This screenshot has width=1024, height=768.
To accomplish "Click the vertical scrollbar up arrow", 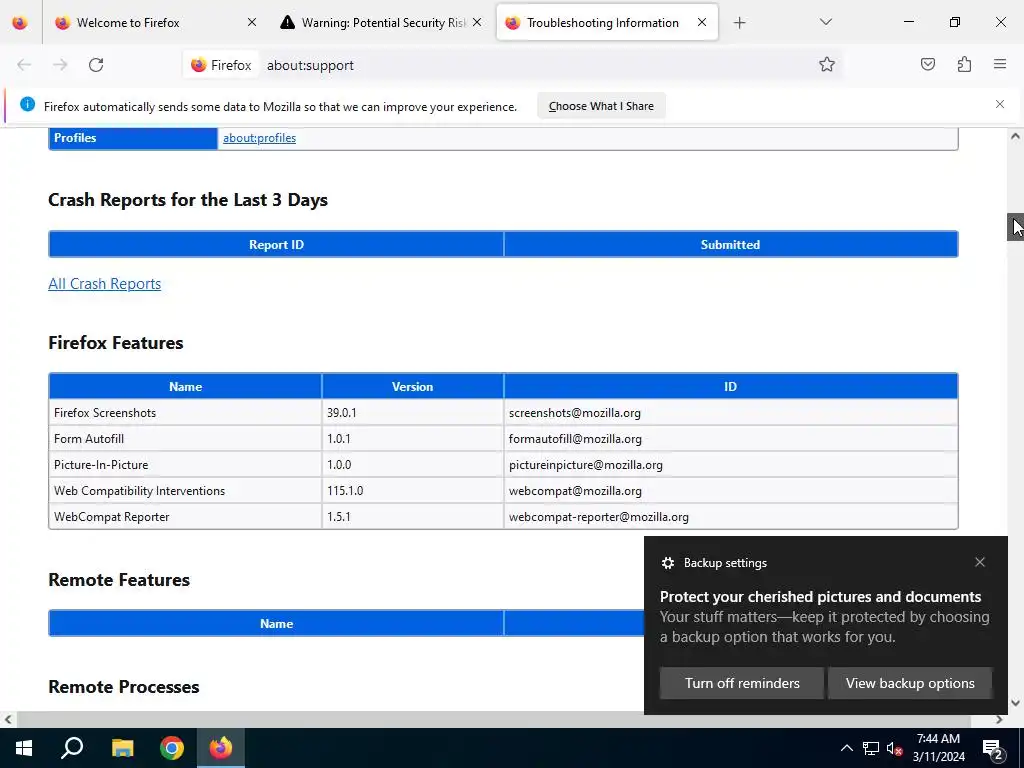I will 1015,136.
